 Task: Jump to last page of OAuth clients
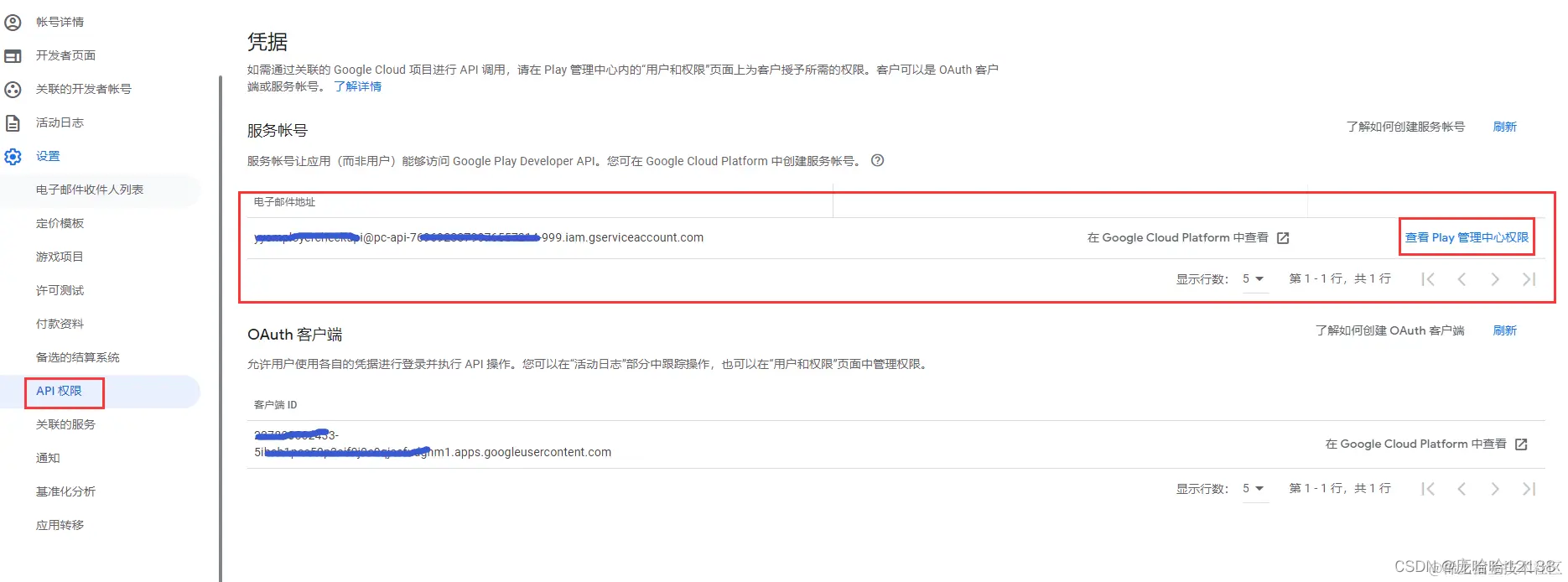tap(1529, 489)
